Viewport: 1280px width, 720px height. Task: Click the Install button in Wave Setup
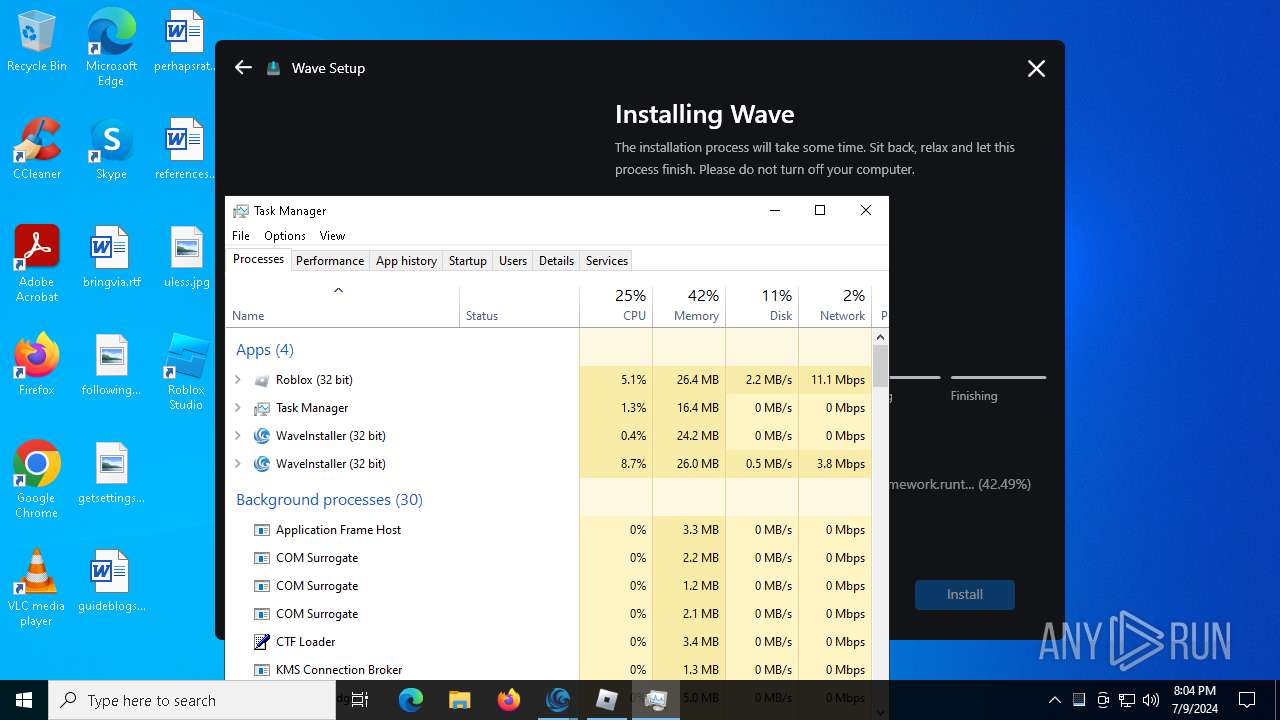coord(965,595)
